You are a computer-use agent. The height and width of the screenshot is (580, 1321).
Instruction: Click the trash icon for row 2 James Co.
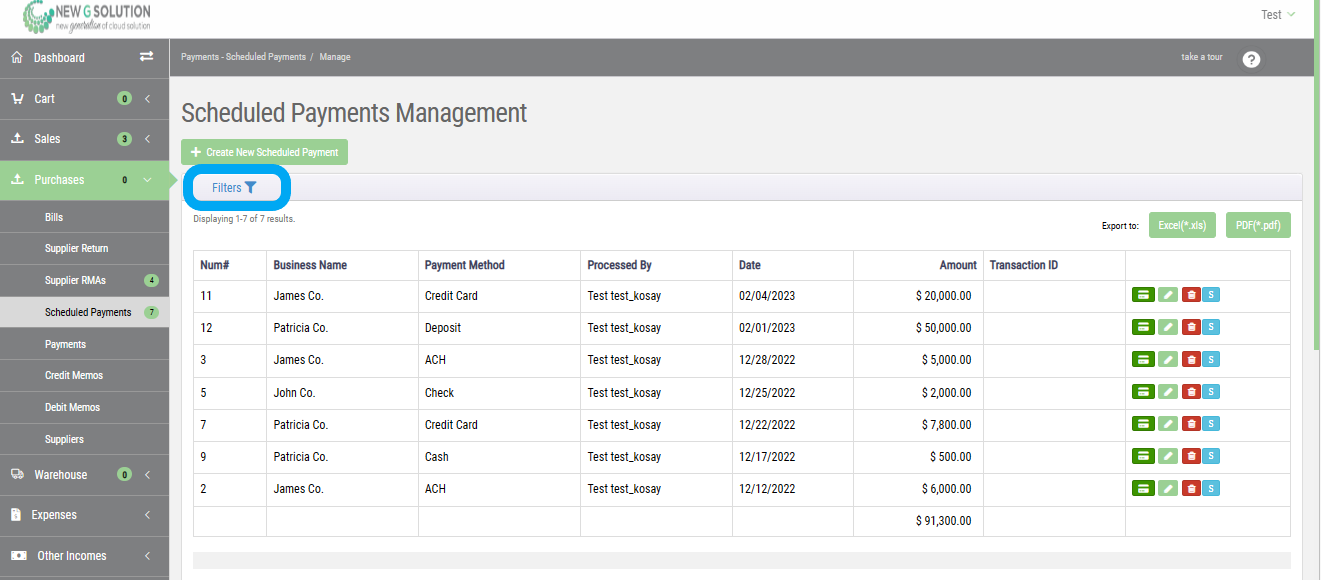tap(1190, 488)
